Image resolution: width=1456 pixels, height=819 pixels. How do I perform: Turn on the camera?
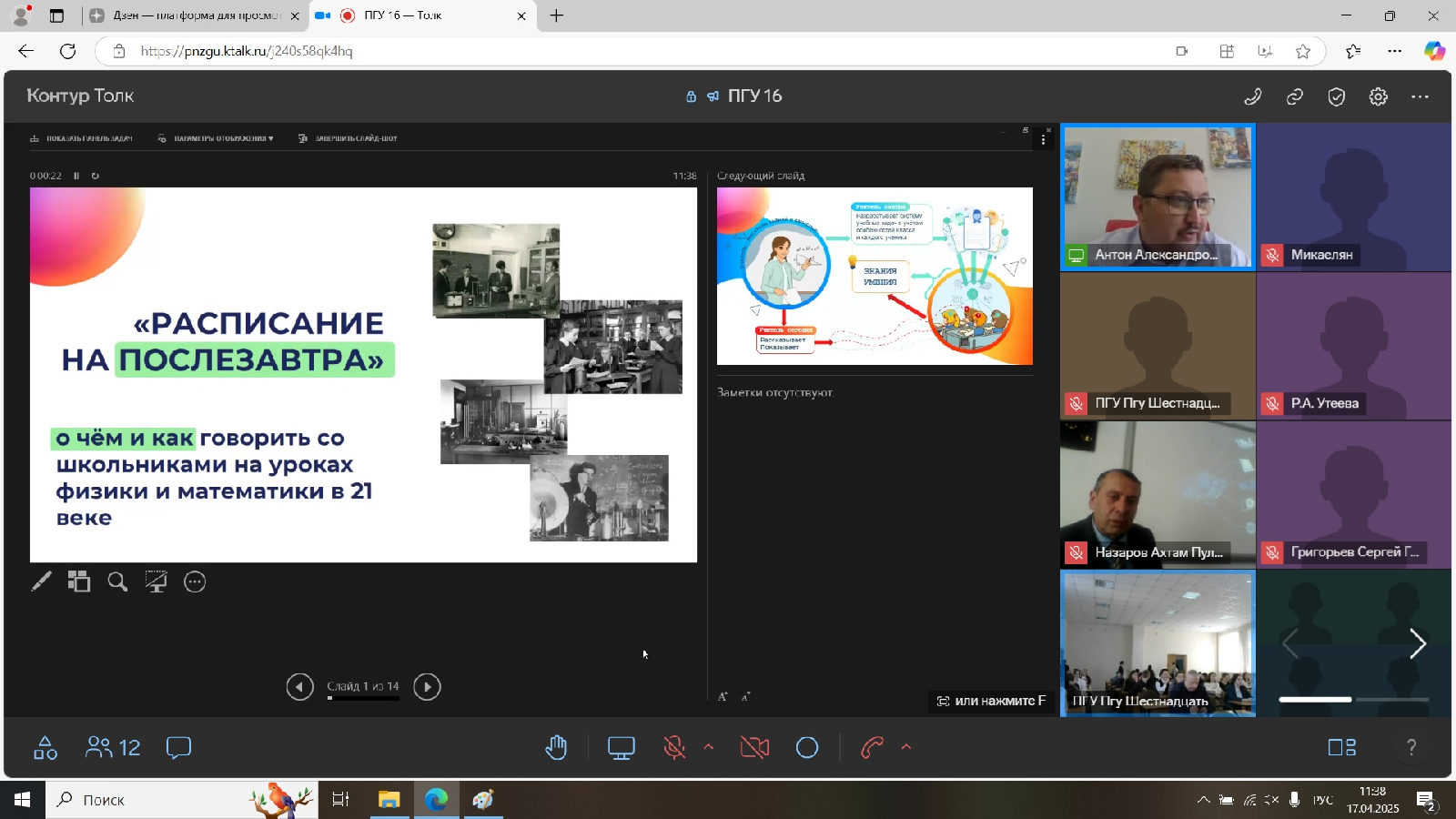754,747
